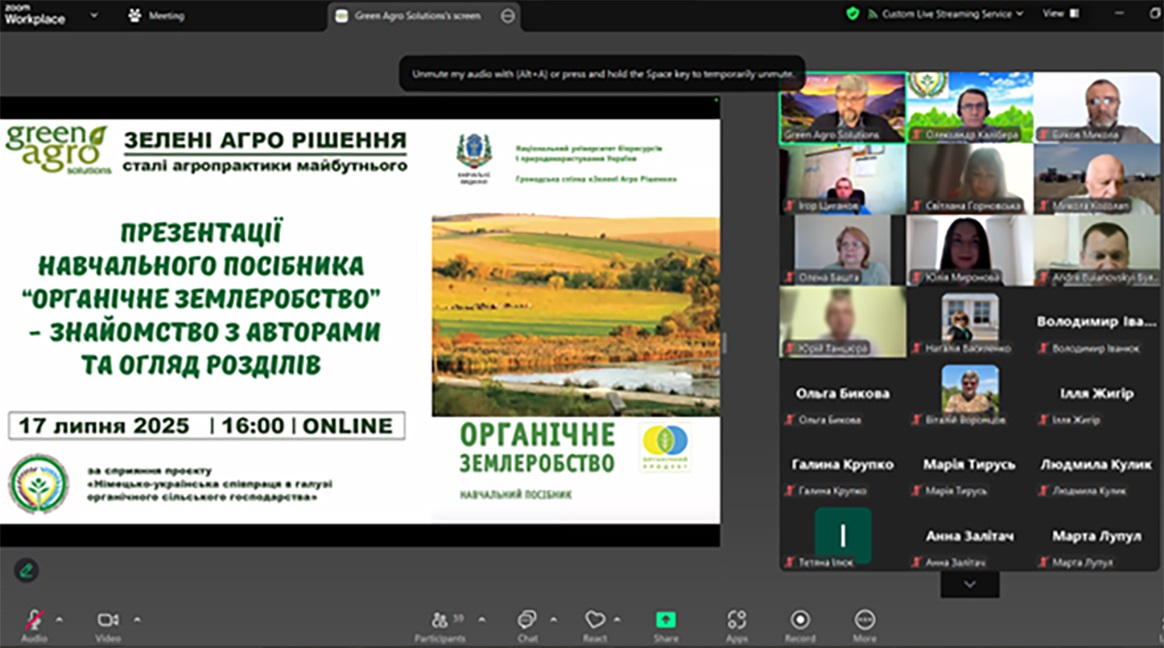Image resolution: width=1164 pixels, height=648 pixels.
Task: Select Олександр Калібера's video thumbnail
Action: 969,107
